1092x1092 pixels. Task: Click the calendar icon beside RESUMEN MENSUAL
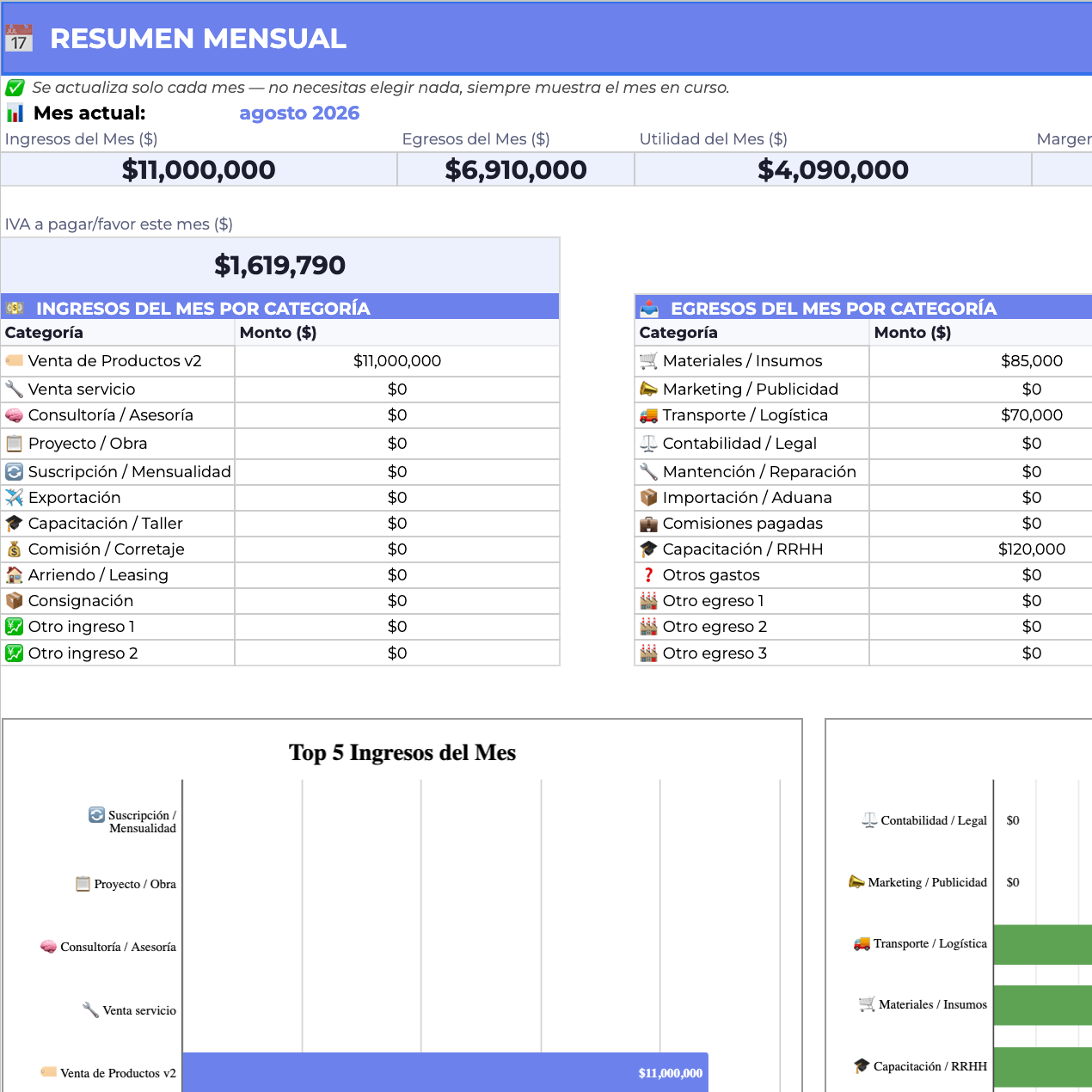click(19, 39)
